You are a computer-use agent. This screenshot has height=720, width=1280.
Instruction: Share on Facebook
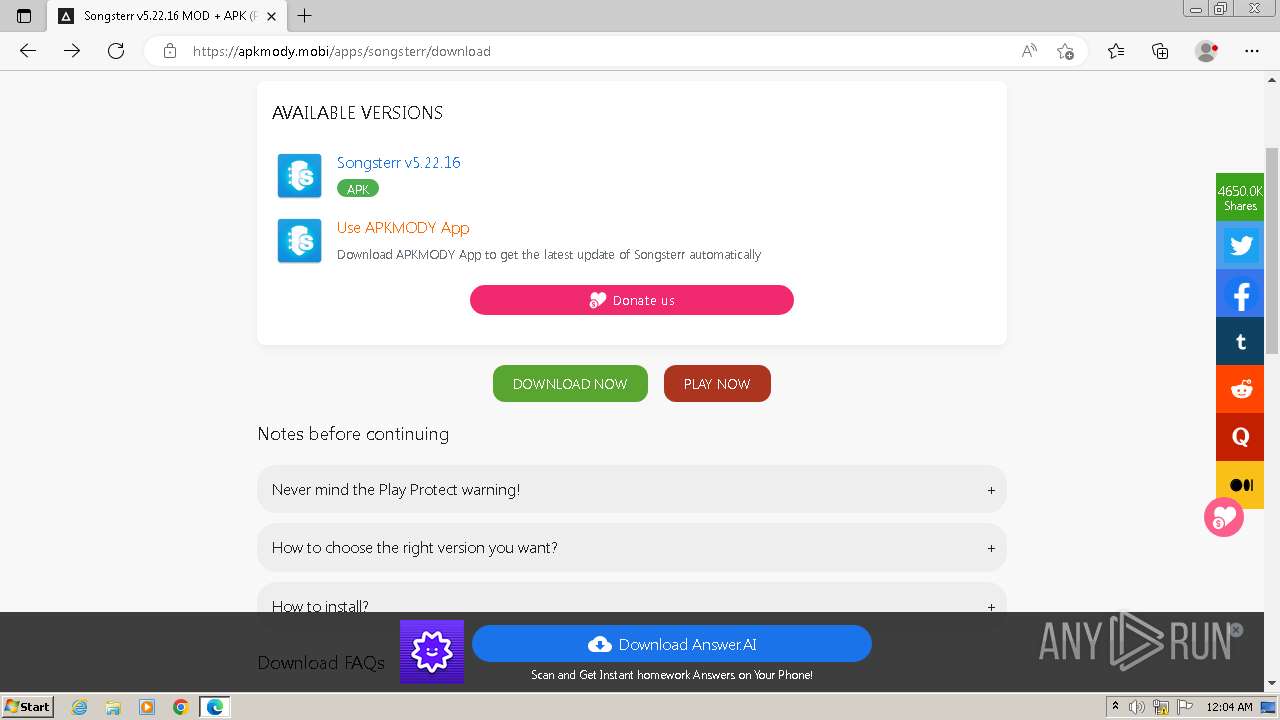coord(1241,294)
